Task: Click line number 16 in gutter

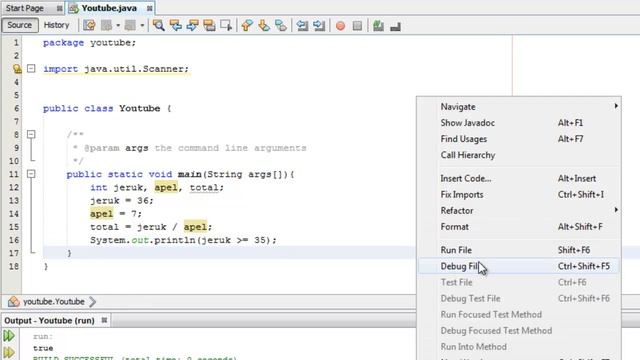Action: click(x=14, y=240)
